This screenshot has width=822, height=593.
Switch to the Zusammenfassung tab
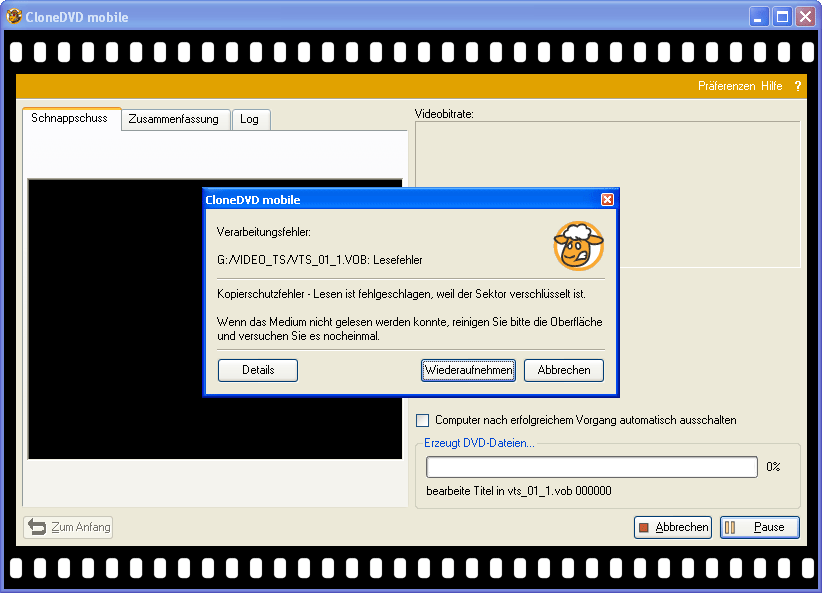coord(174,119)
